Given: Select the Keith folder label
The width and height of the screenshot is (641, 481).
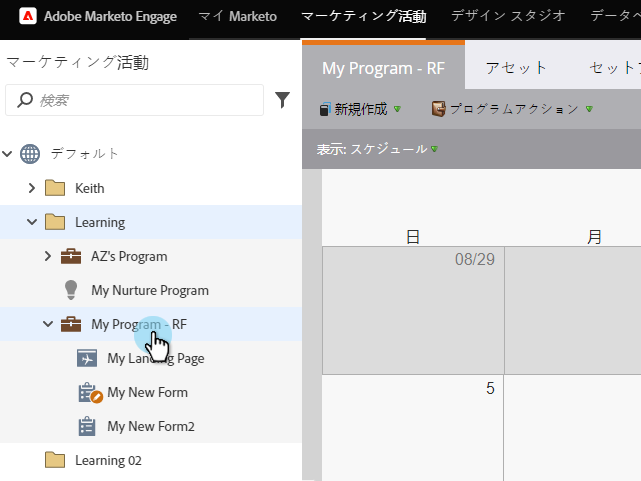Looking at the screenshot, I should pos(90,188).
